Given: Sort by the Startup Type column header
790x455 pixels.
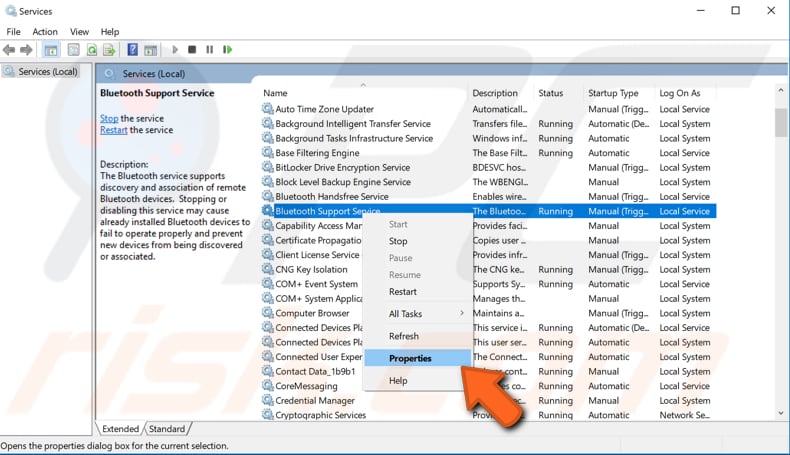Looking at the screenshot, I should point(613,93).
